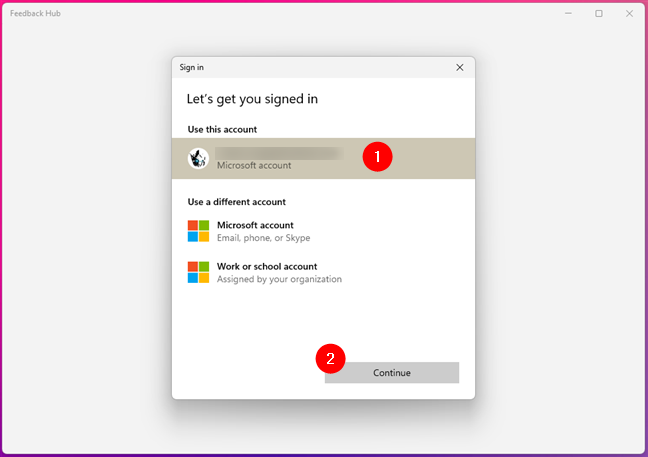The height and width of the screenshot is (457, 648).
Task: Select the existing Microsoft account row
Action: coord(323,159)
